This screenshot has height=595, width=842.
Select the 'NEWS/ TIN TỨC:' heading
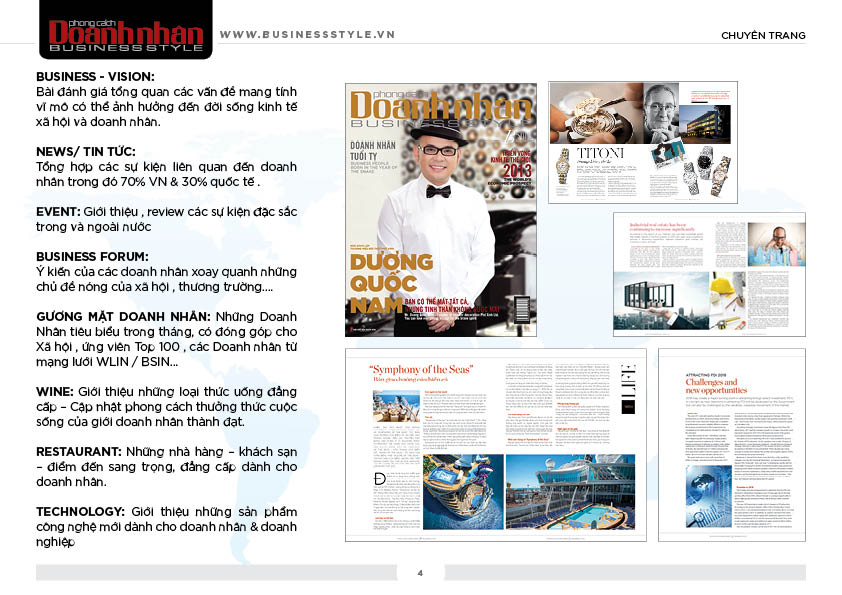coord(86,152)
